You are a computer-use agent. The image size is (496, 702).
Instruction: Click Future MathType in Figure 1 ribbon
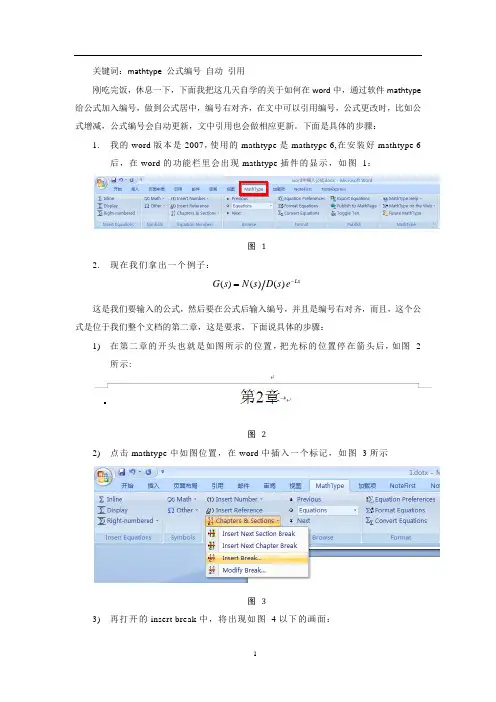pyautogui.click(x=402, y=214)
